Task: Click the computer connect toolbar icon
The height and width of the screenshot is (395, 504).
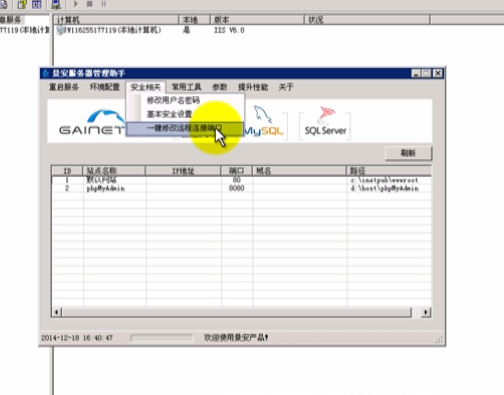Action: click(x=56, y=4)
